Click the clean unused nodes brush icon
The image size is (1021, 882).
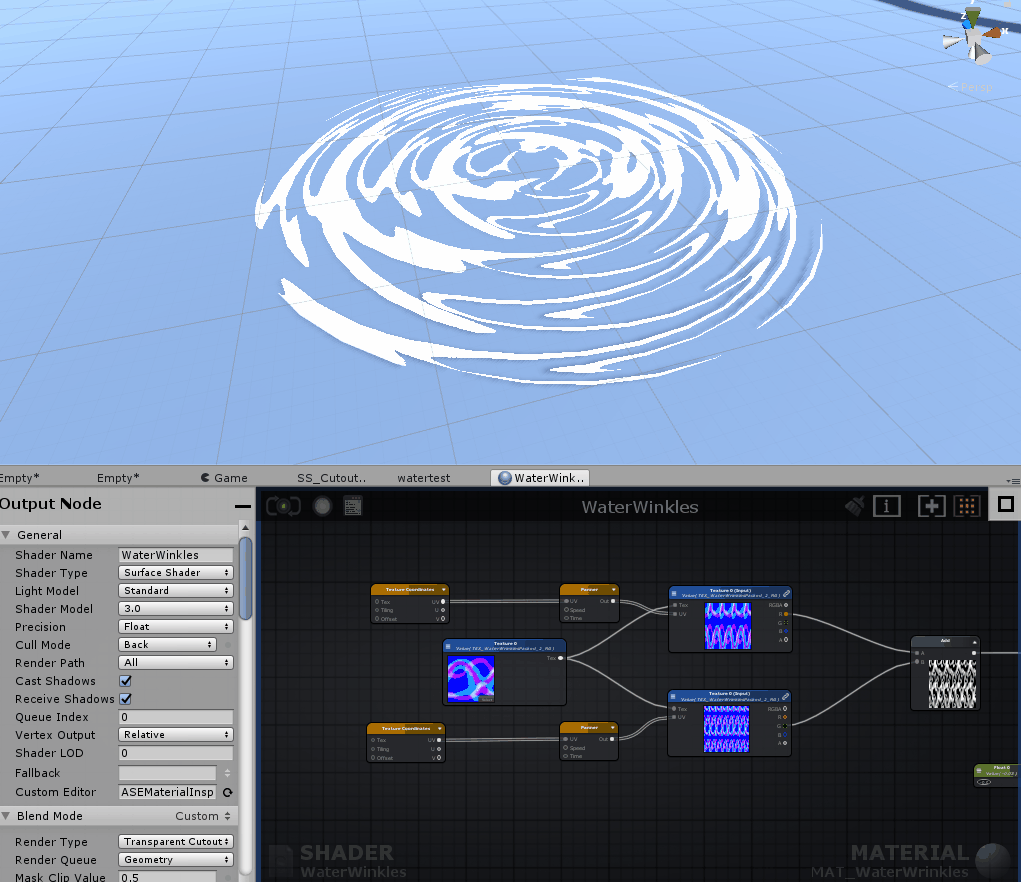click(x=855, y=506)
